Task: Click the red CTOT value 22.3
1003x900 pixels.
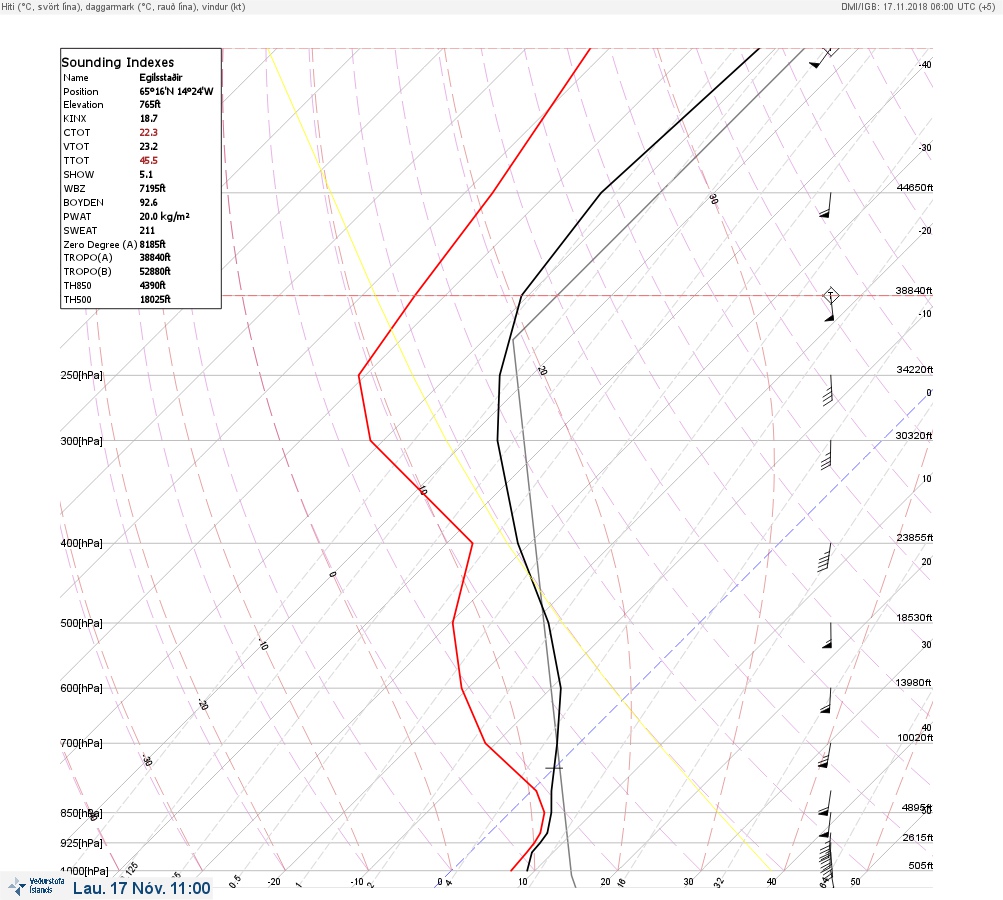Action: click(148, 132)
